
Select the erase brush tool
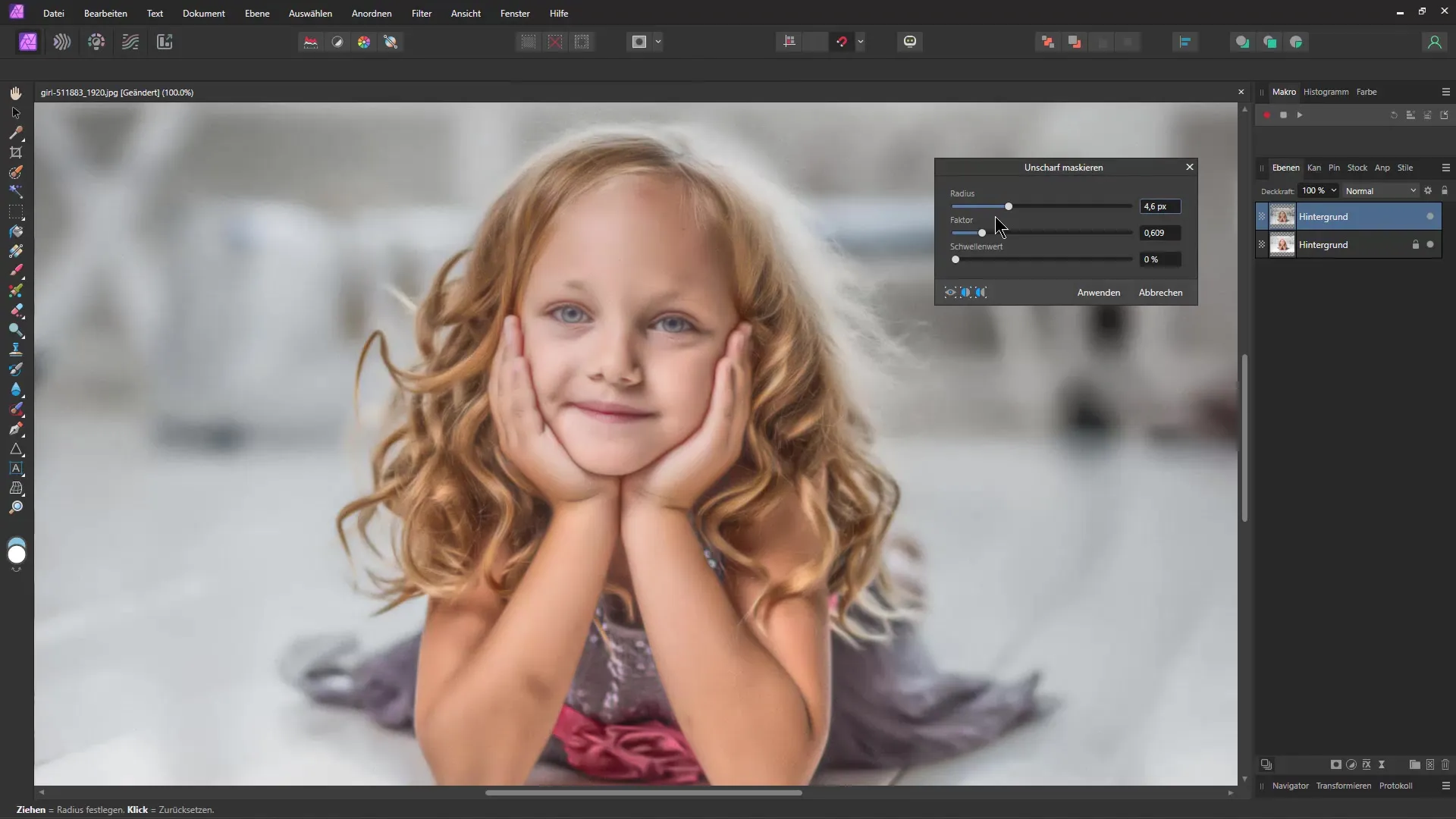coord(16,310)
